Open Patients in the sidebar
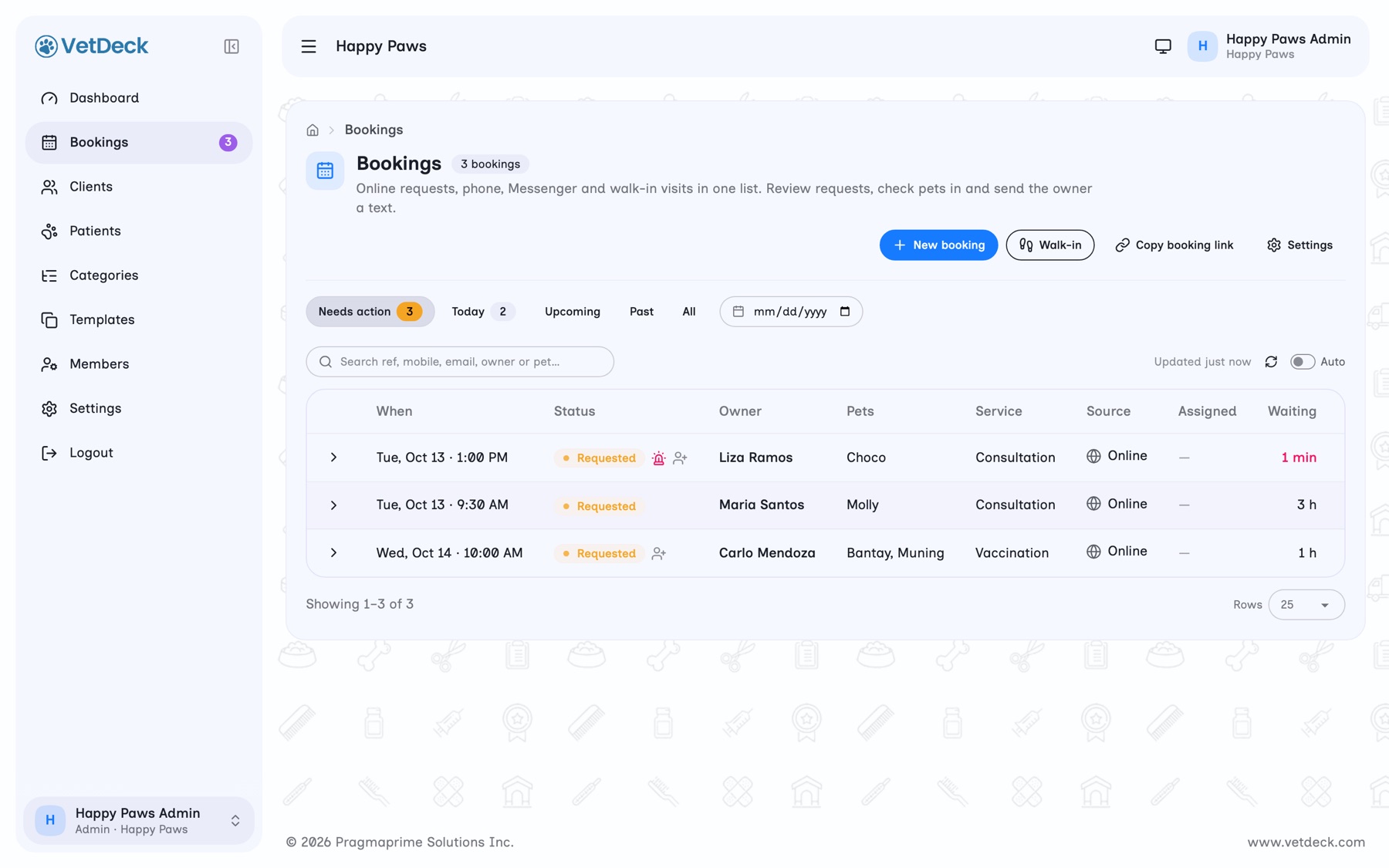 point(139,231)
